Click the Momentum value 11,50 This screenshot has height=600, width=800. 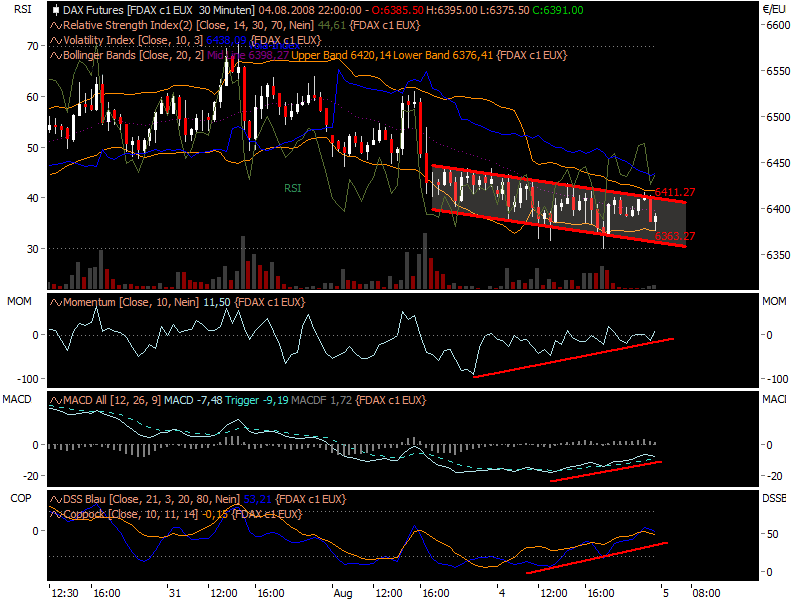tap(217, 302)
